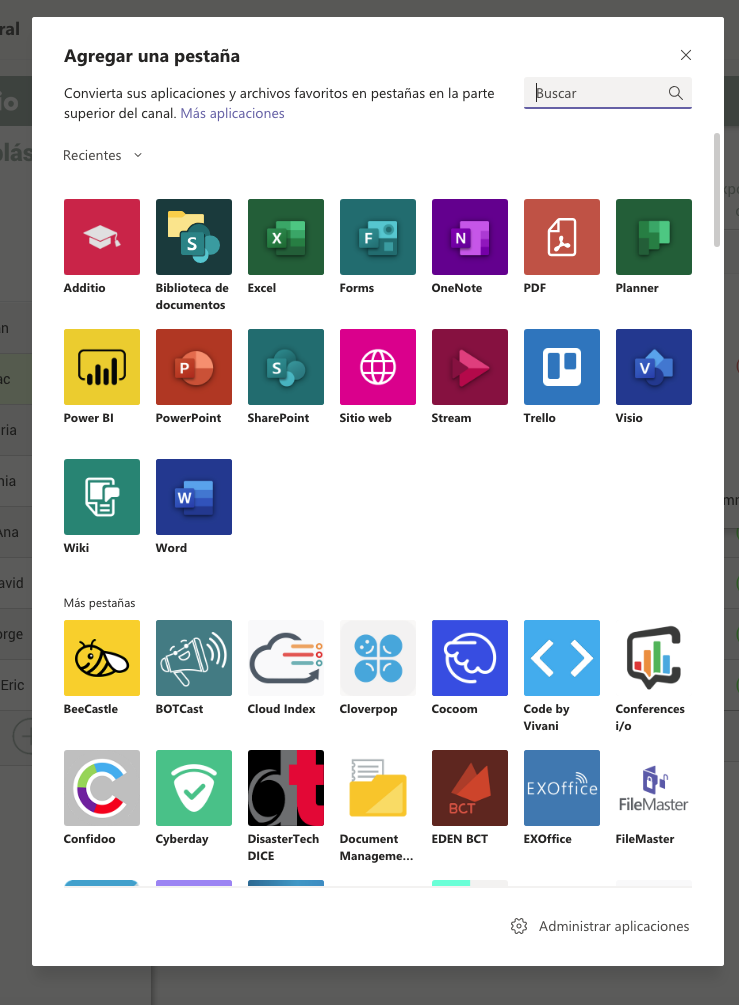Expand the Recientes dropdown

click(103, 155)
